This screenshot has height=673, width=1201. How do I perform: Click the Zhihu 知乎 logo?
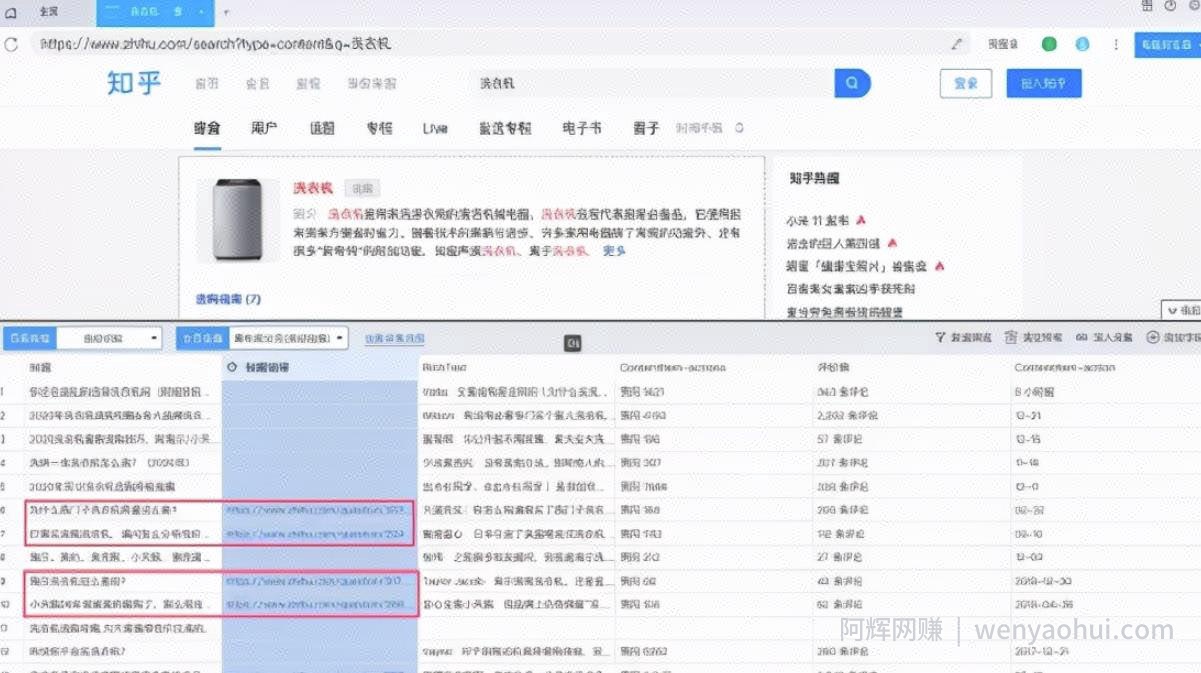click(134, 82)
